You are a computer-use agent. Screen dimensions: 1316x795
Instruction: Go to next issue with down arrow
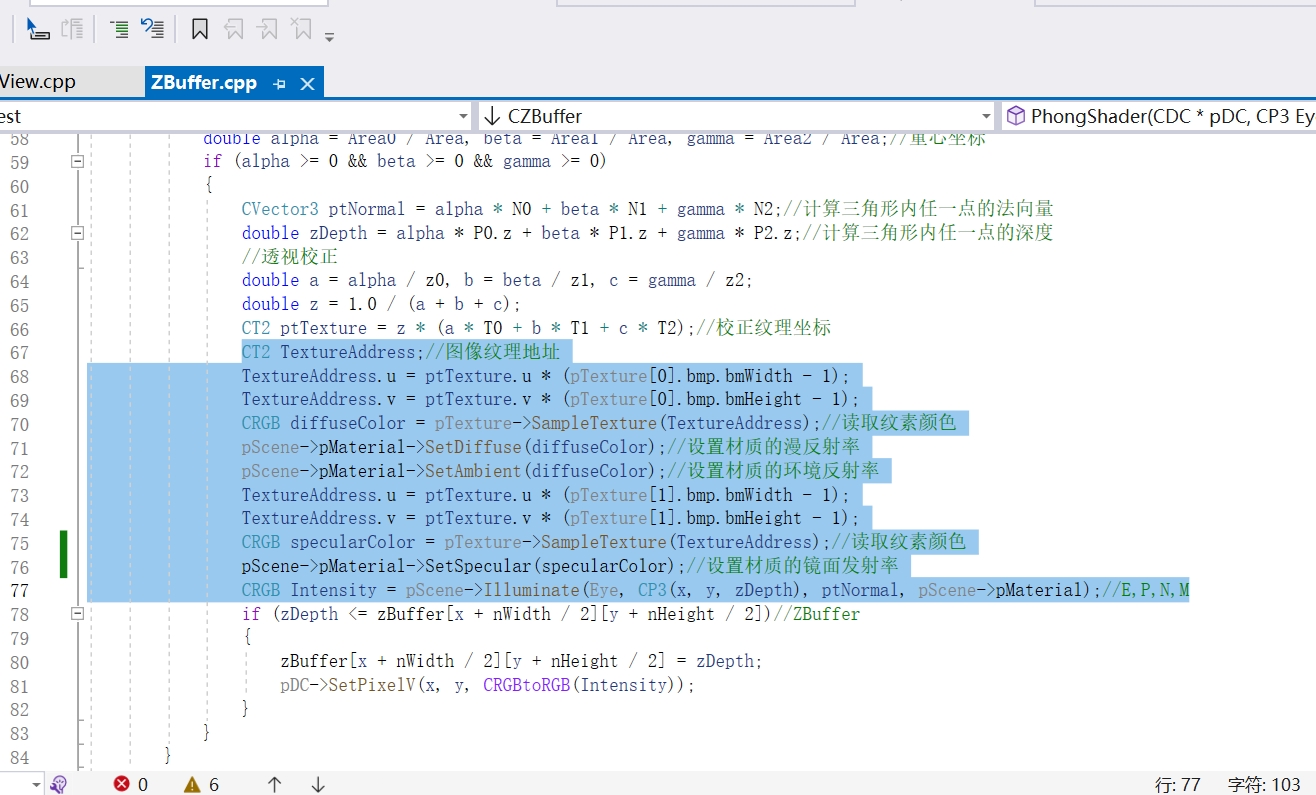[x=318, y=785]
